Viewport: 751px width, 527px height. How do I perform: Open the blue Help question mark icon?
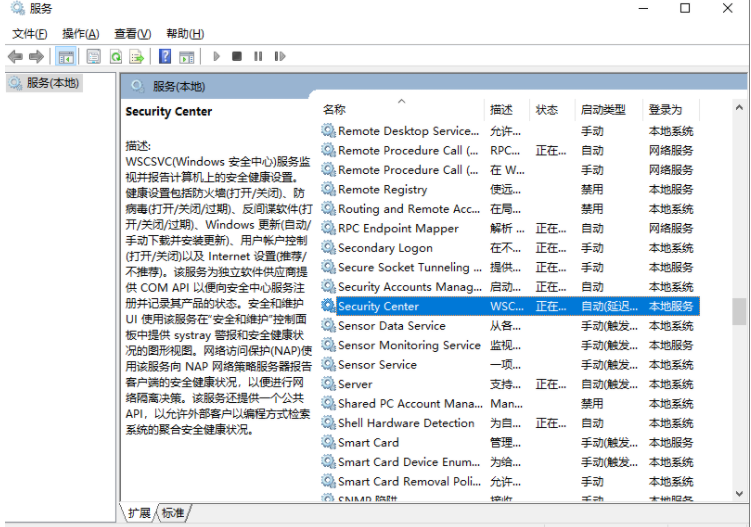[x=164, y=57]
